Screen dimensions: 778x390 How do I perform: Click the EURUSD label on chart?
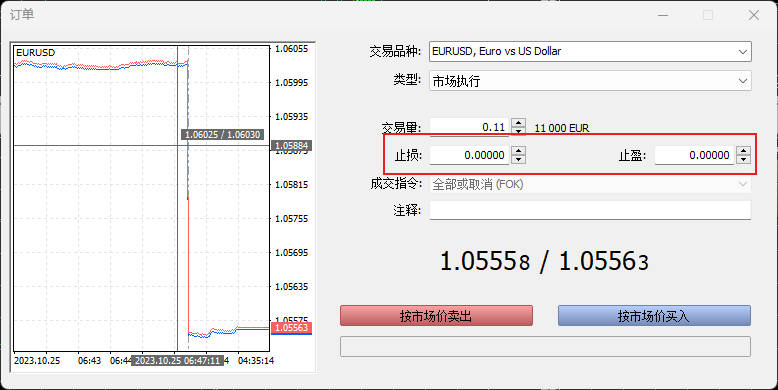(x=35, y=53)
